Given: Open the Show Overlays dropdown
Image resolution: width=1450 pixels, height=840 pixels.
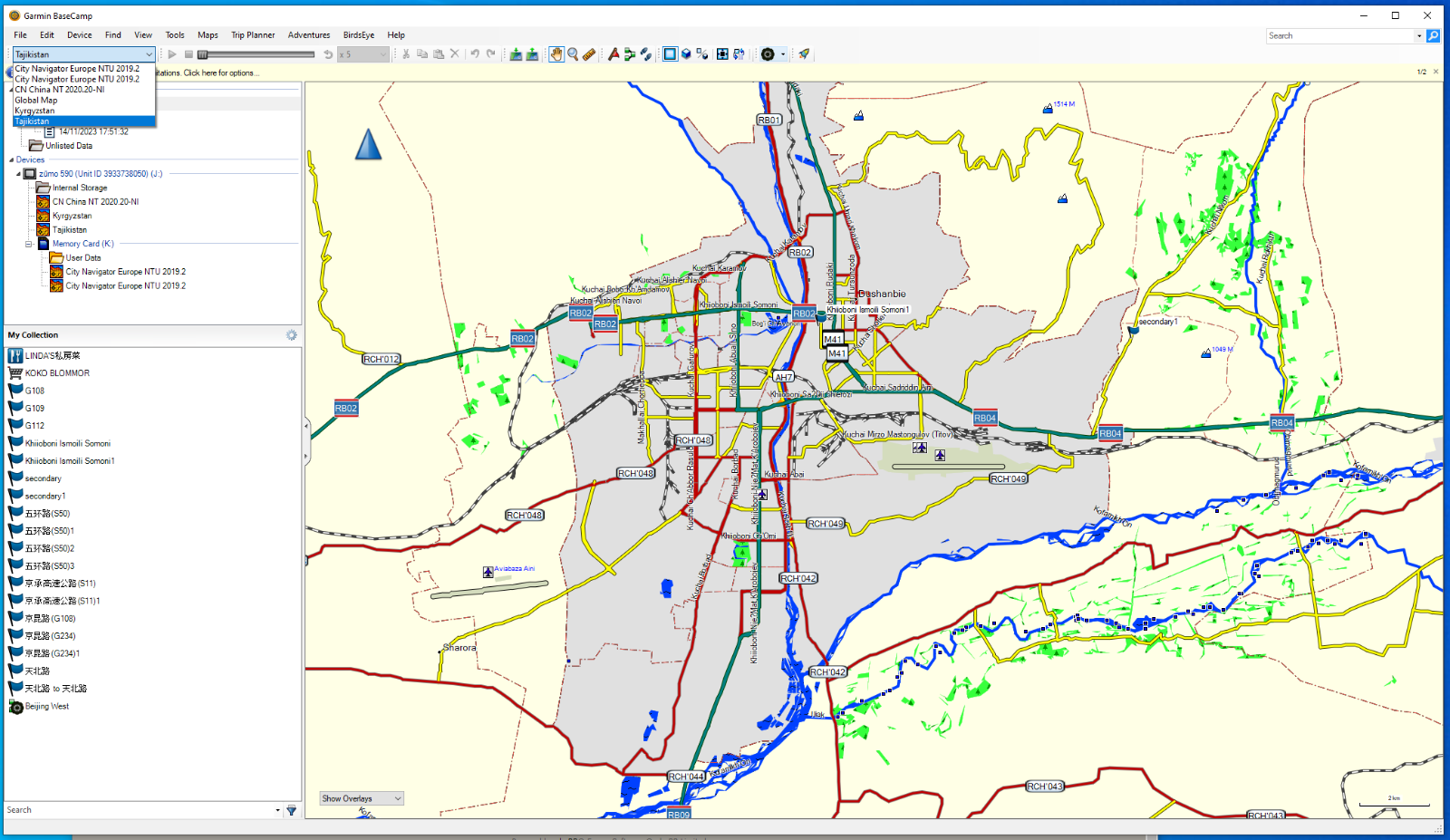Looking at the screenshot, I should [362, 798].
